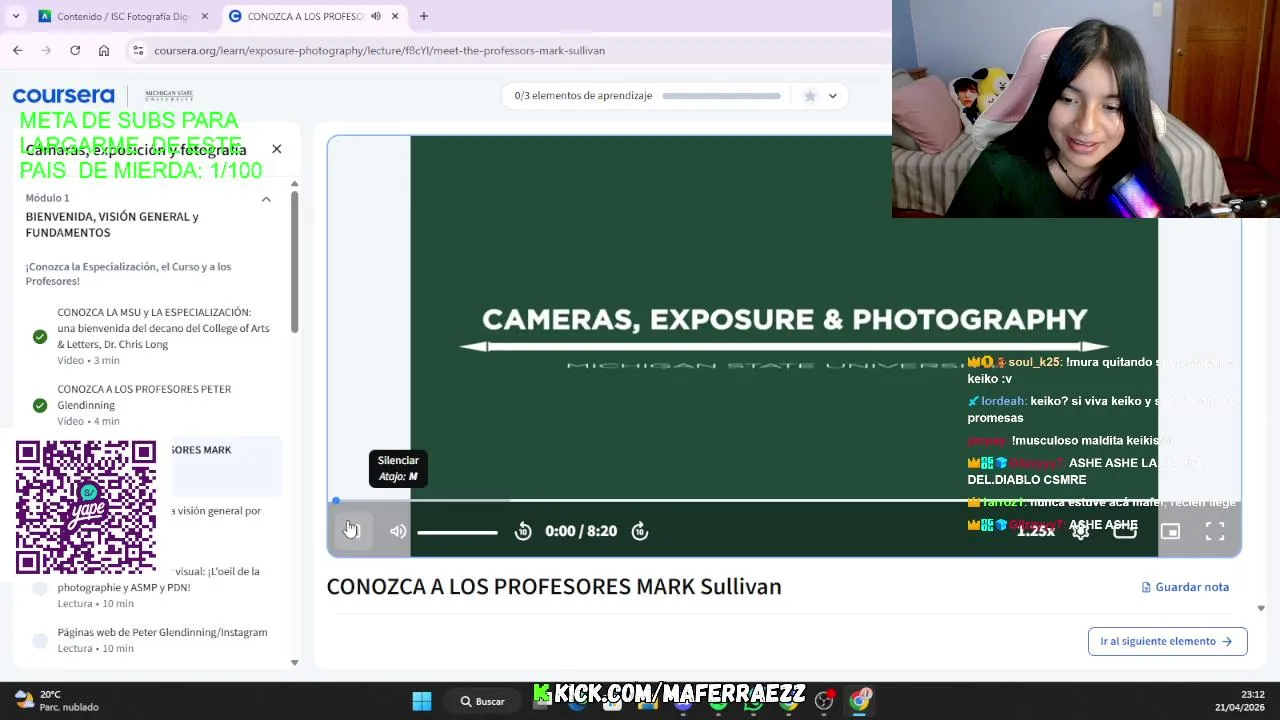1280x720 pixels.
Task: Reload the Coursera page
Action: pos(75,50)
